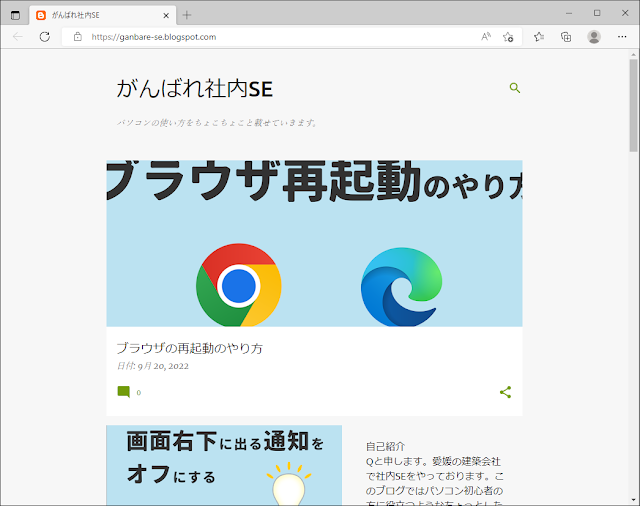The width and height of the screenshot is (640, 506).
Task: Click the 自己紹介 heading text
Action: point(385,446)
